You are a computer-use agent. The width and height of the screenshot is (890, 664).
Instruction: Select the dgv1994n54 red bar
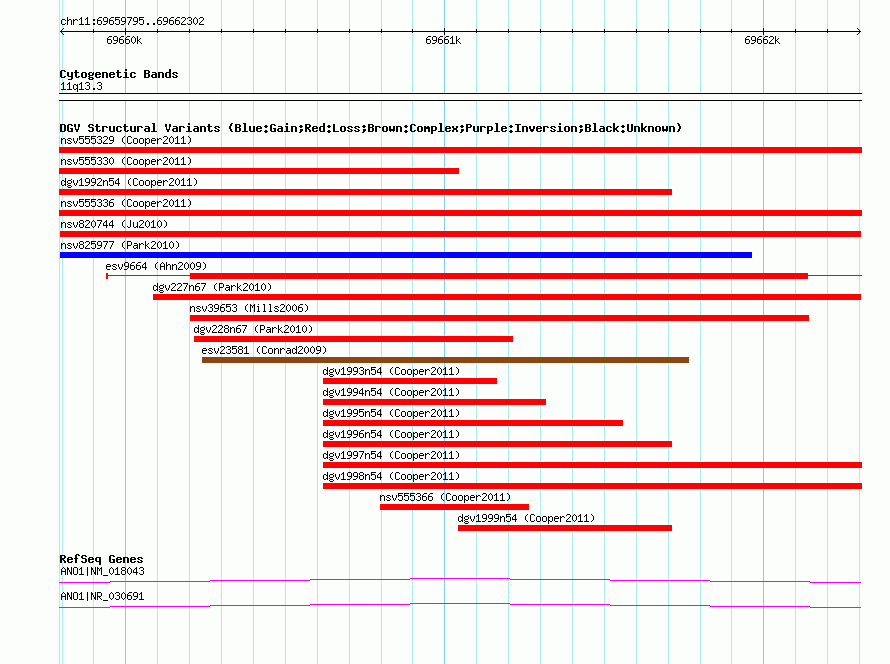(434, 402)
